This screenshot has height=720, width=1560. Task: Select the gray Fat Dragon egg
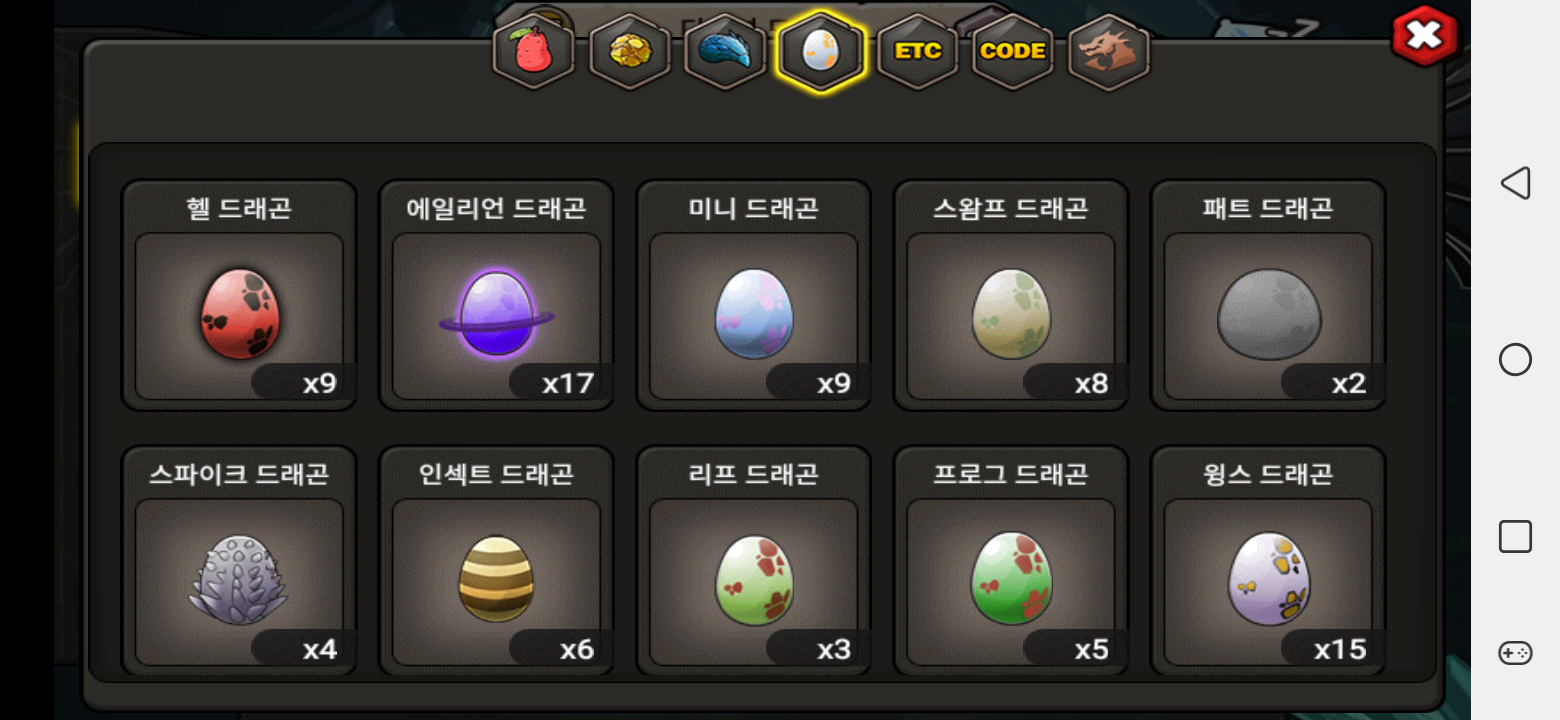(x=1268, y=295)
